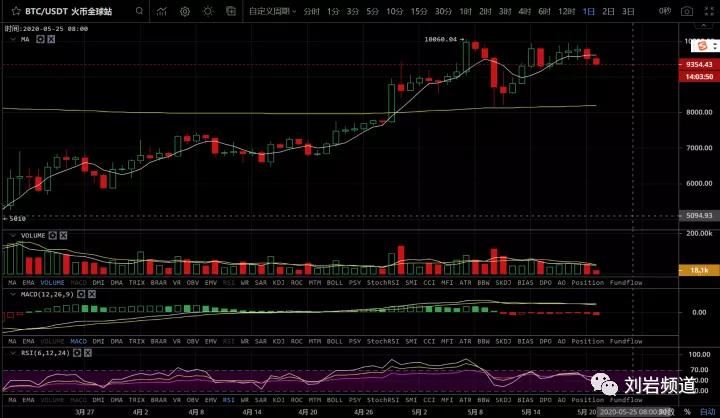Click the high marker 10060.04
720x418 pixels.
[x=441, y=40]
